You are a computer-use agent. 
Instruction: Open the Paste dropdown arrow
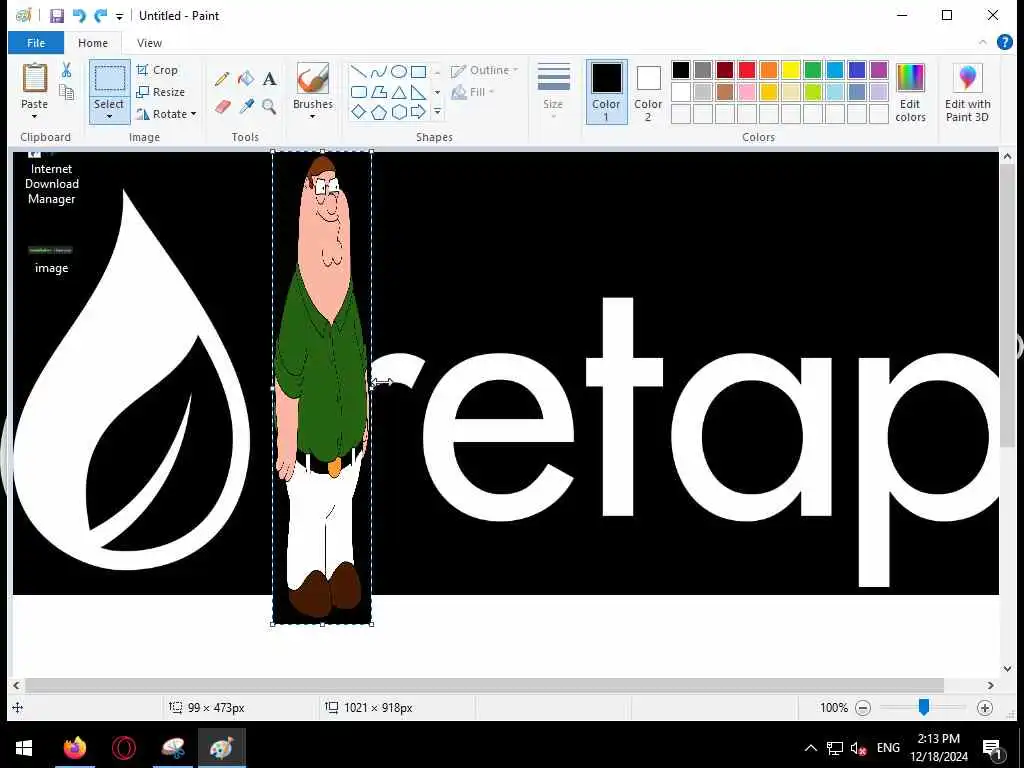click(x=35, y=117)
